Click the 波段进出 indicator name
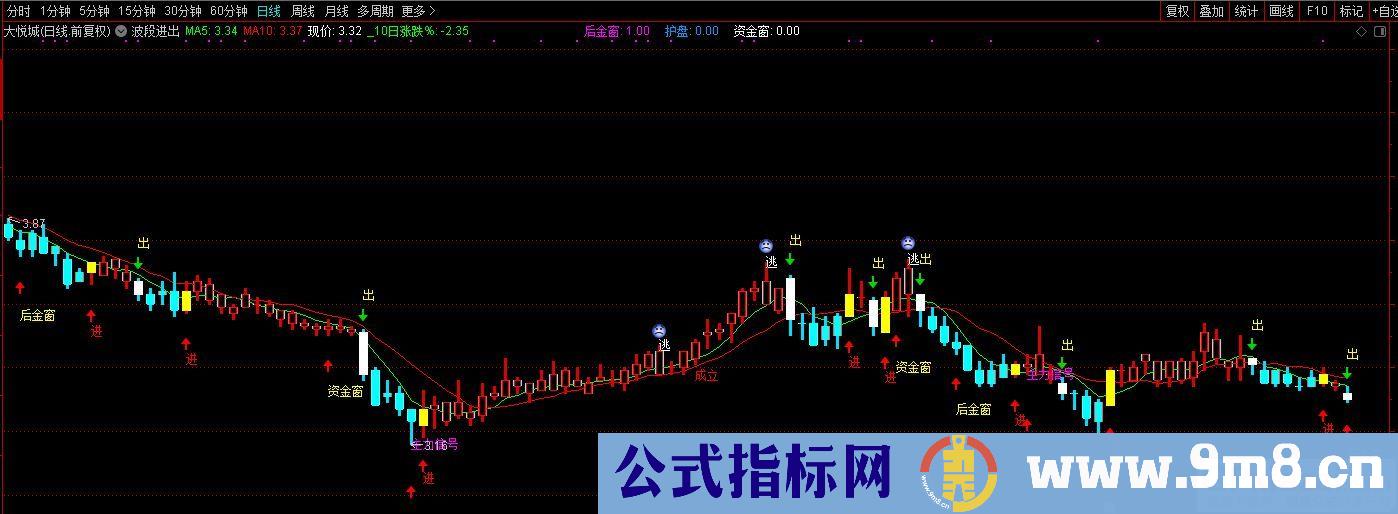Viewport: 1398px width, 514px height. [x=156, y=31]
